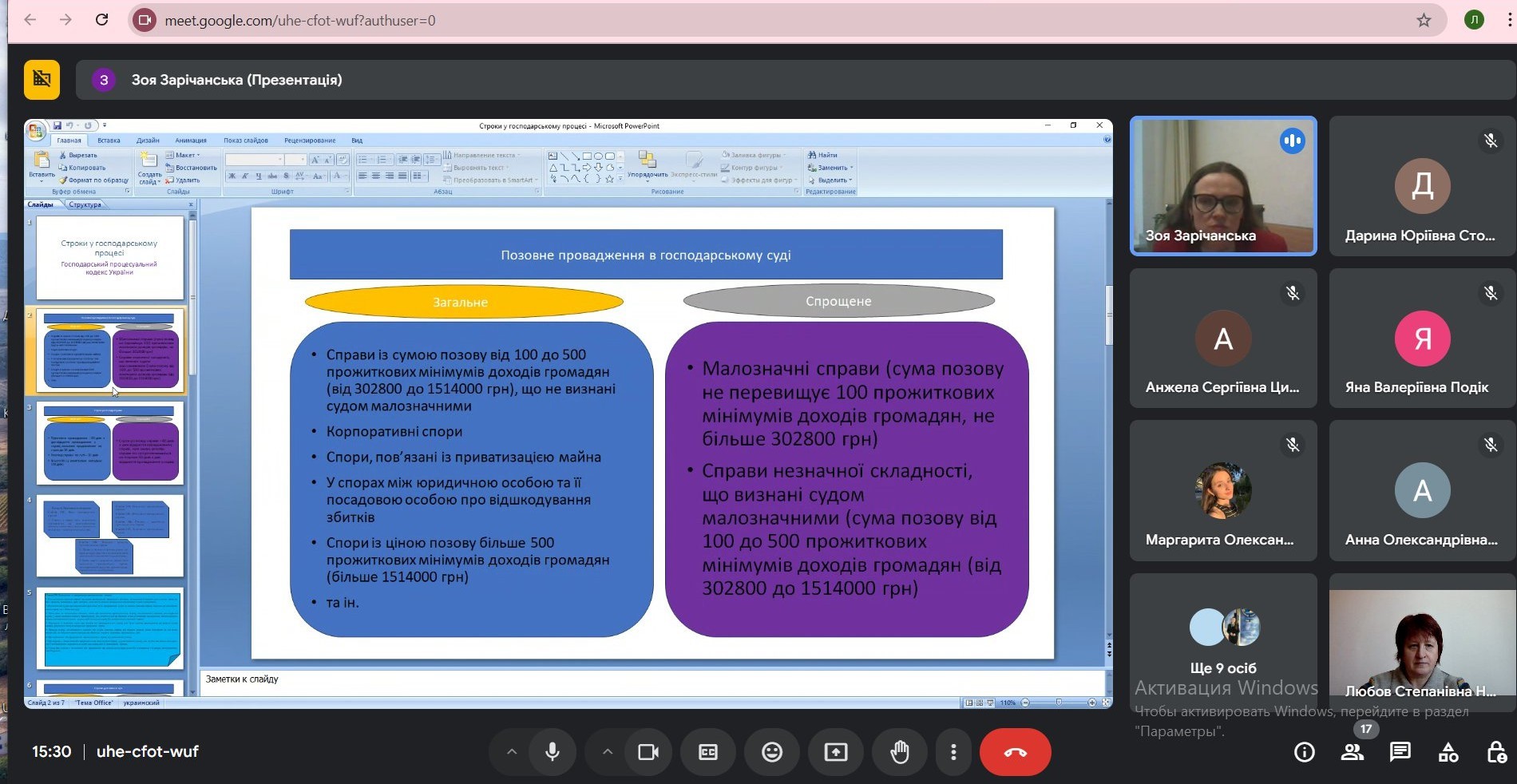Open the emoji reactions panel
1517x784 pixels.
[x=771, y=752]
